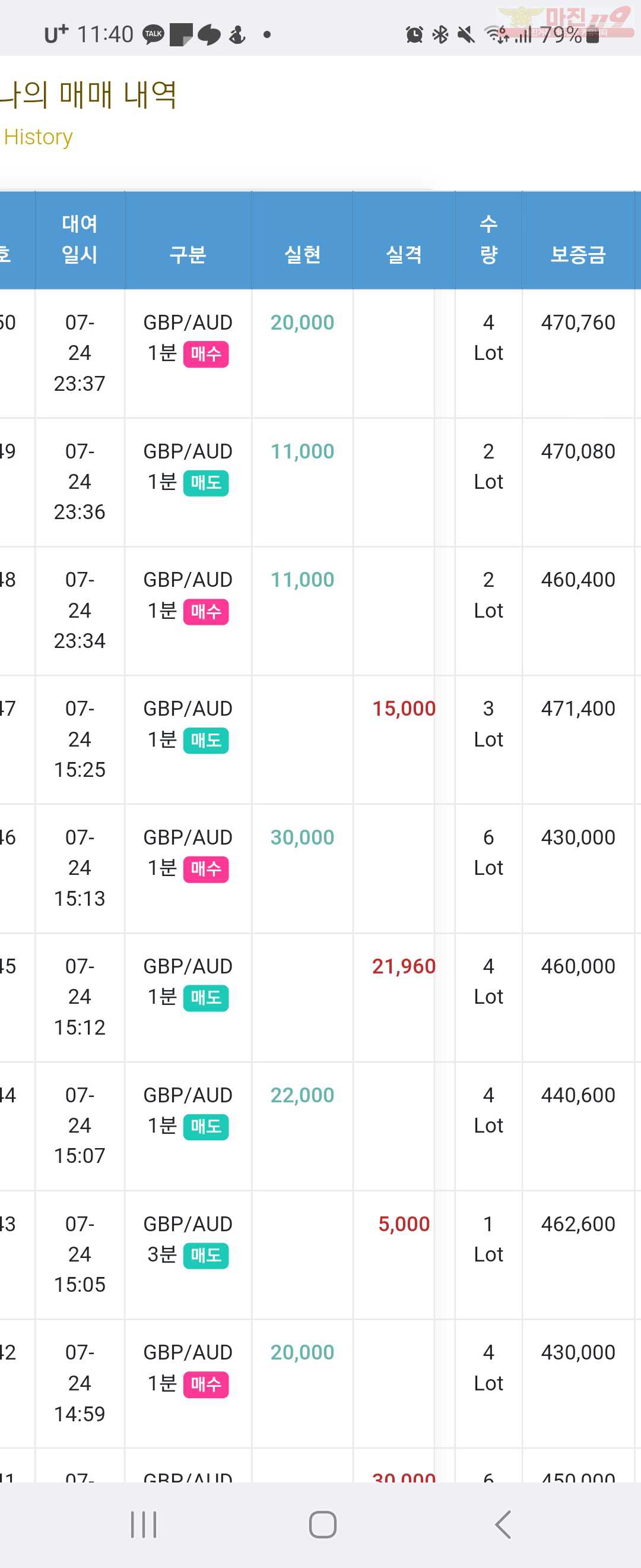Screen dimensions: 641x1568
Task: Click the 470,080 deposit value
Action: tap(577, 451)
